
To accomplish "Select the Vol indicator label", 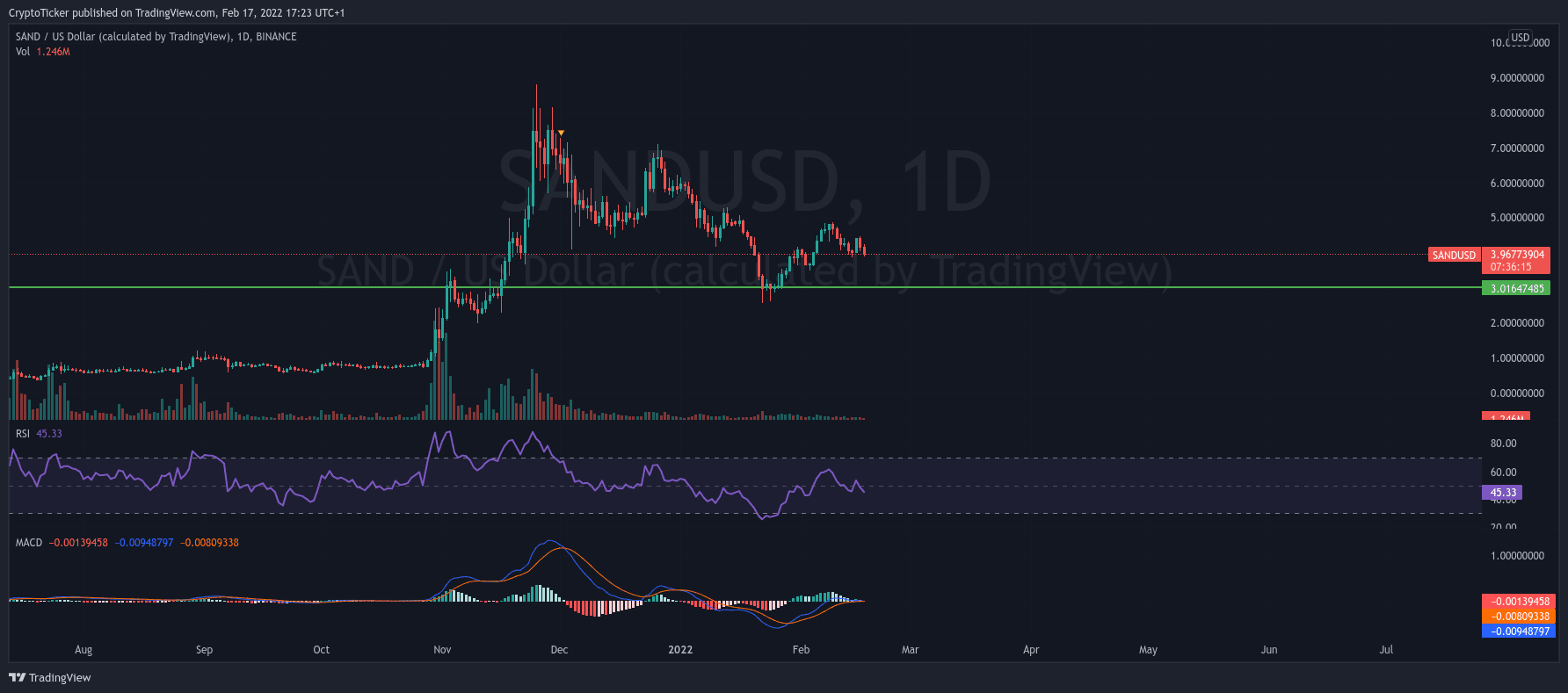I will tap(23, 52).
